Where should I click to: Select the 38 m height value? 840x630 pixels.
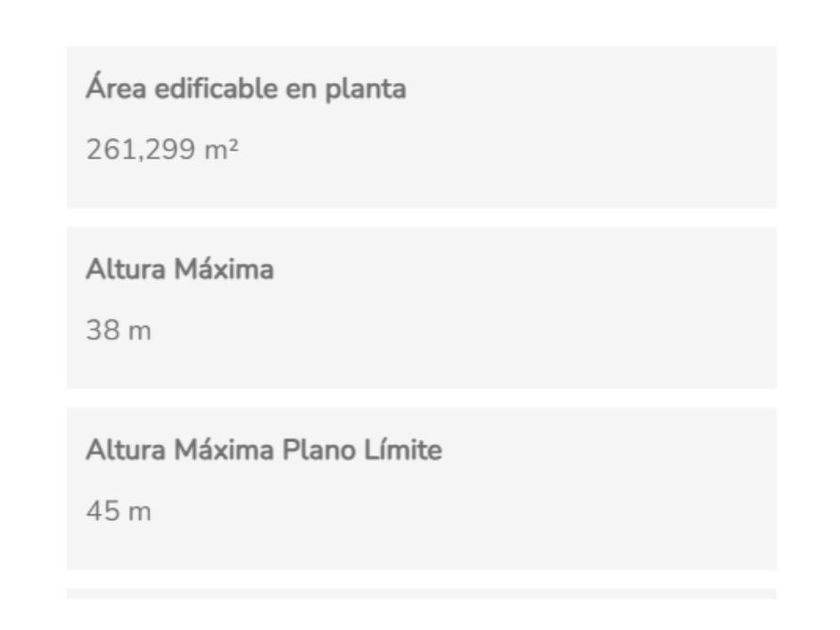tap(118, 331)
